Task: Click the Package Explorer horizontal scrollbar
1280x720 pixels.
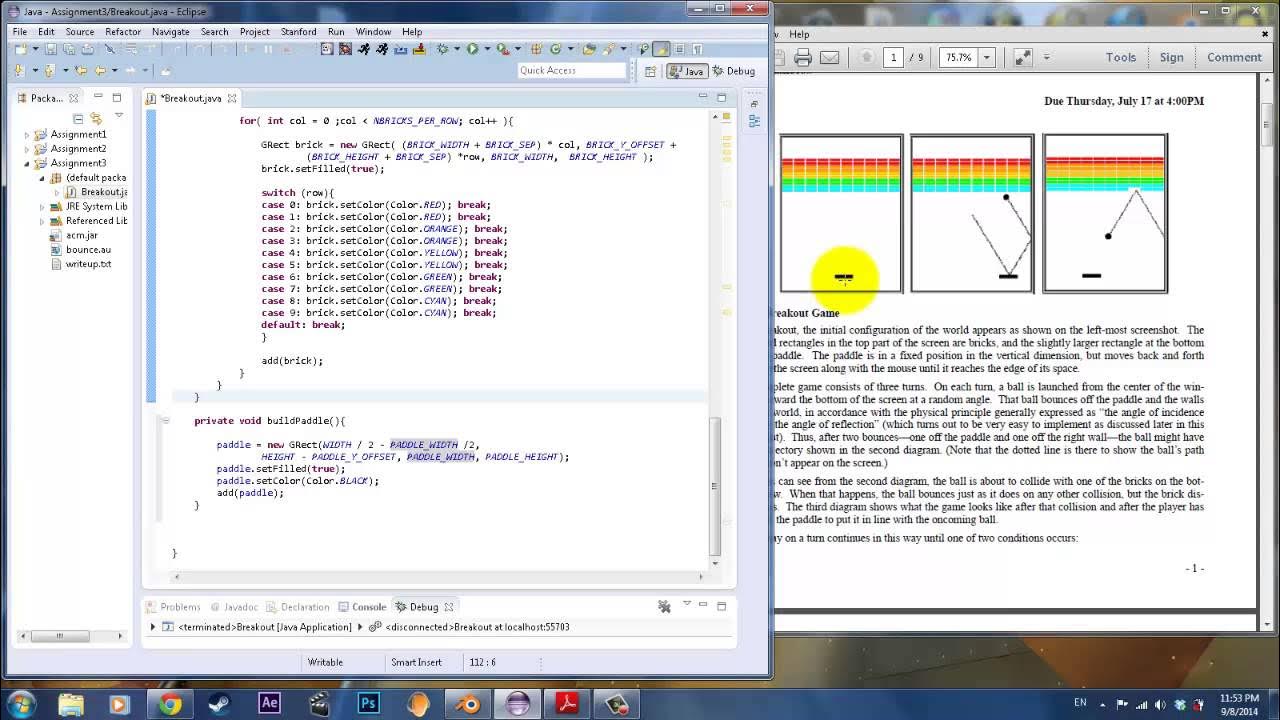Action: [60, 635]
